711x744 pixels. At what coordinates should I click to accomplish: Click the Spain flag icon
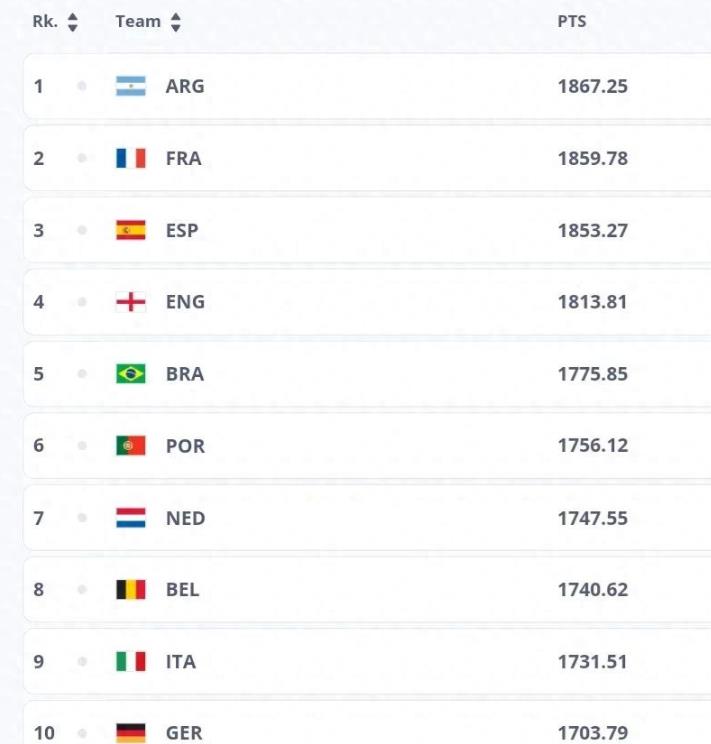pos(131,230)
